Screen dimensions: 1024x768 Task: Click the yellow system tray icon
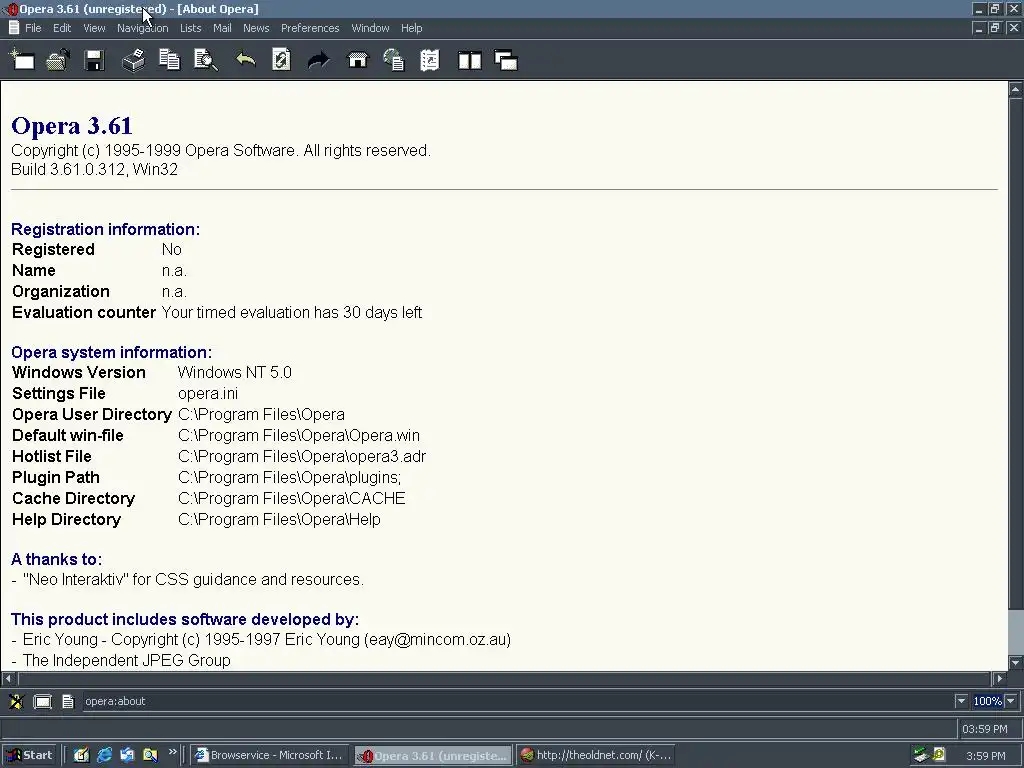(x=938, y=754)
